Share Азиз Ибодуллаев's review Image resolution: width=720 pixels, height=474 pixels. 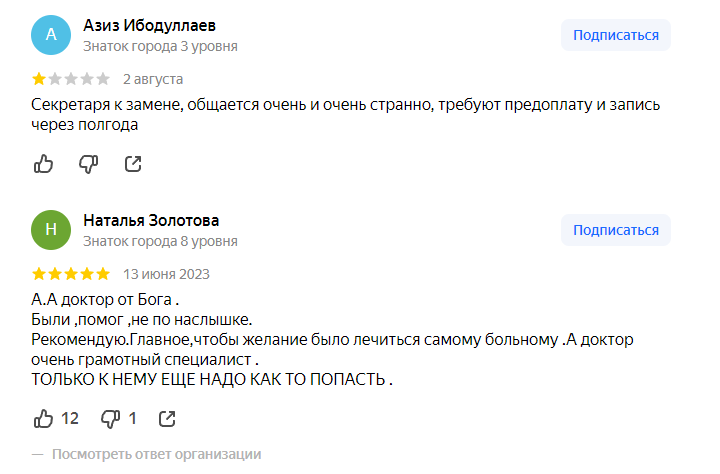tap(132, 163)
